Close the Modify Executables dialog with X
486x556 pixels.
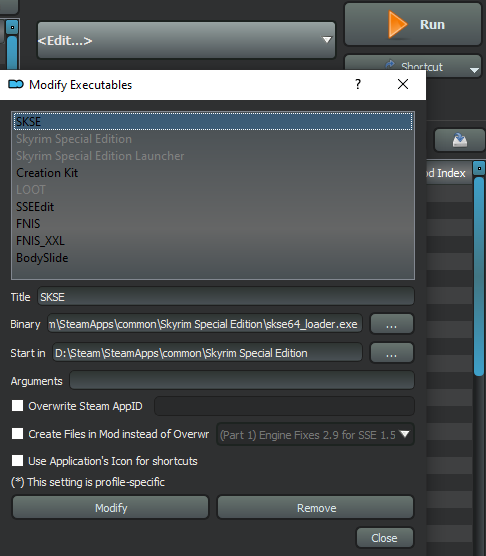click(x=403, y=84)
